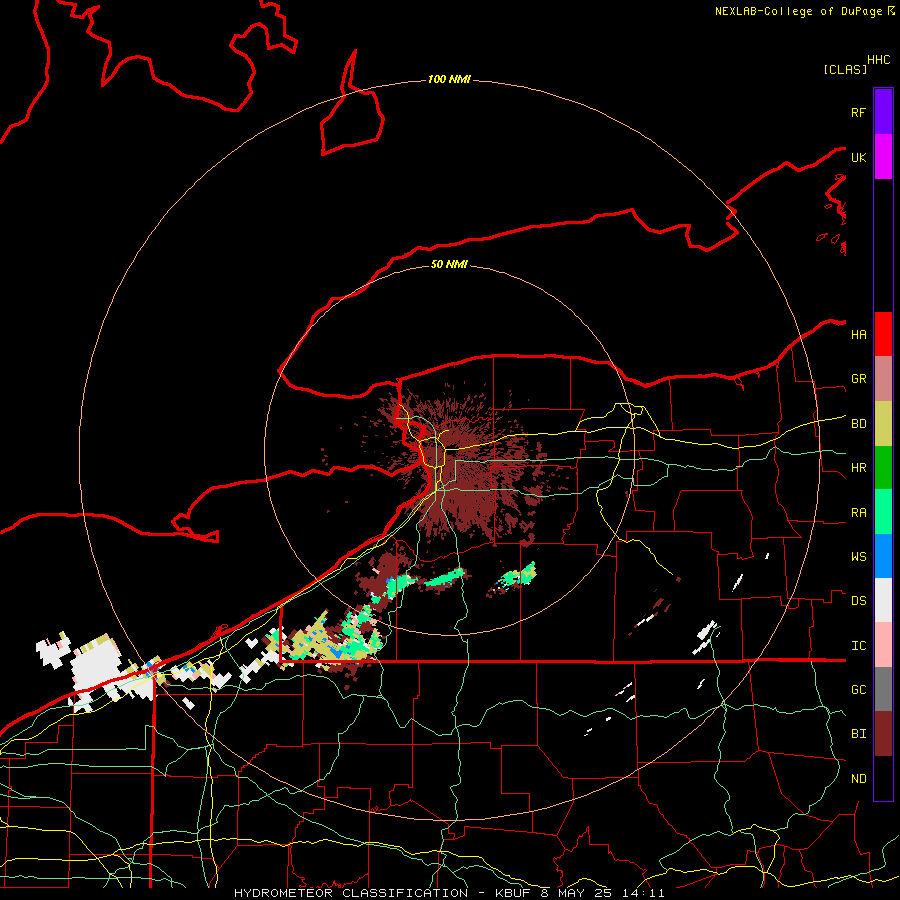Click the ND legend label
The image size is (900, 900).
click(858, 778)
